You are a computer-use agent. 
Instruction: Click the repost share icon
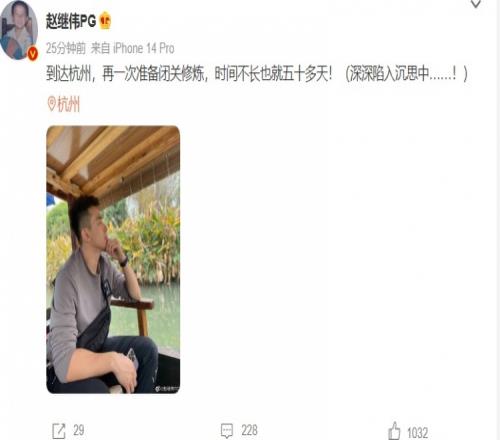tap(59, 431)
